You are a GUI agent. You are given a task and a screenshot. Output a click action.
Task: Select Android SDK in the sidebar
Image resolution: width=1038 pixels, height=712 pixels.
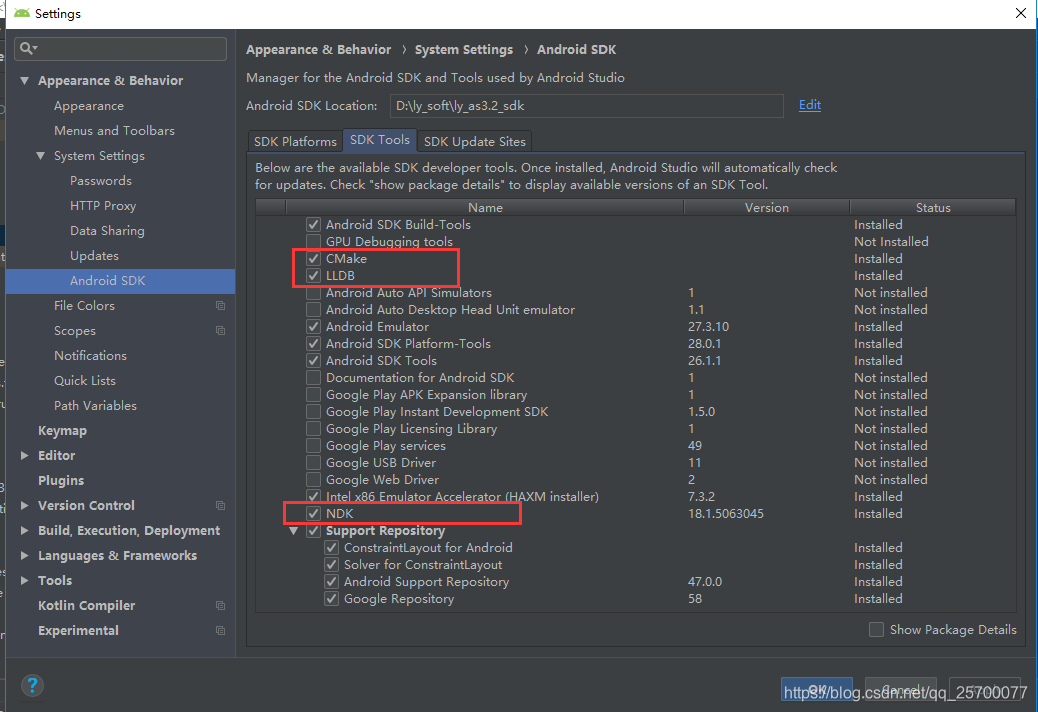120,281
